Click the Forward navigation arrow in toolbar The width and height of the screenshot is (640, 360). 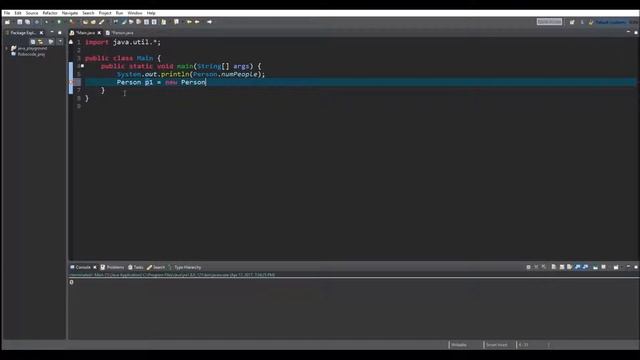pyautogui.click(x=209, y=22)
